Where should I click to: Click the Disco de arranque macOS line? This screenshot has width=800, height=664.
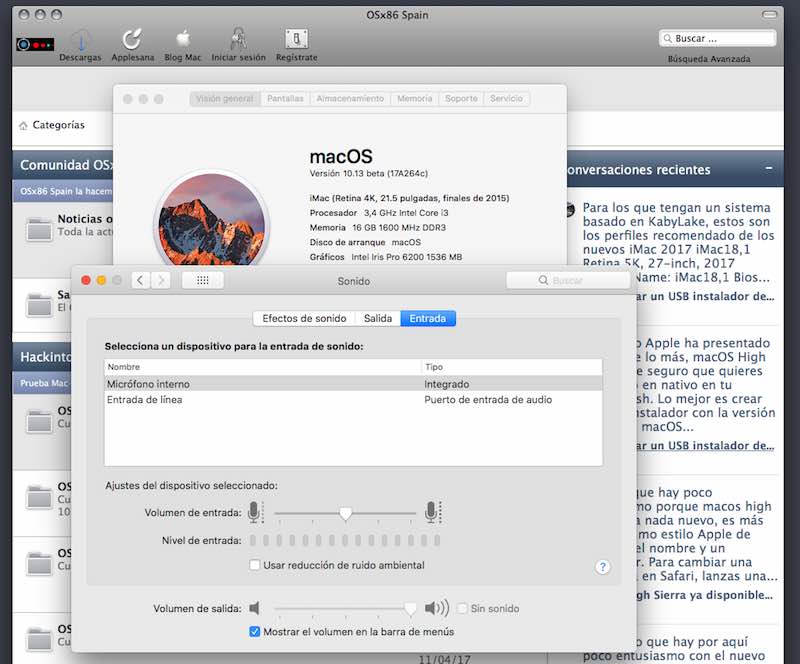[365, 242]
